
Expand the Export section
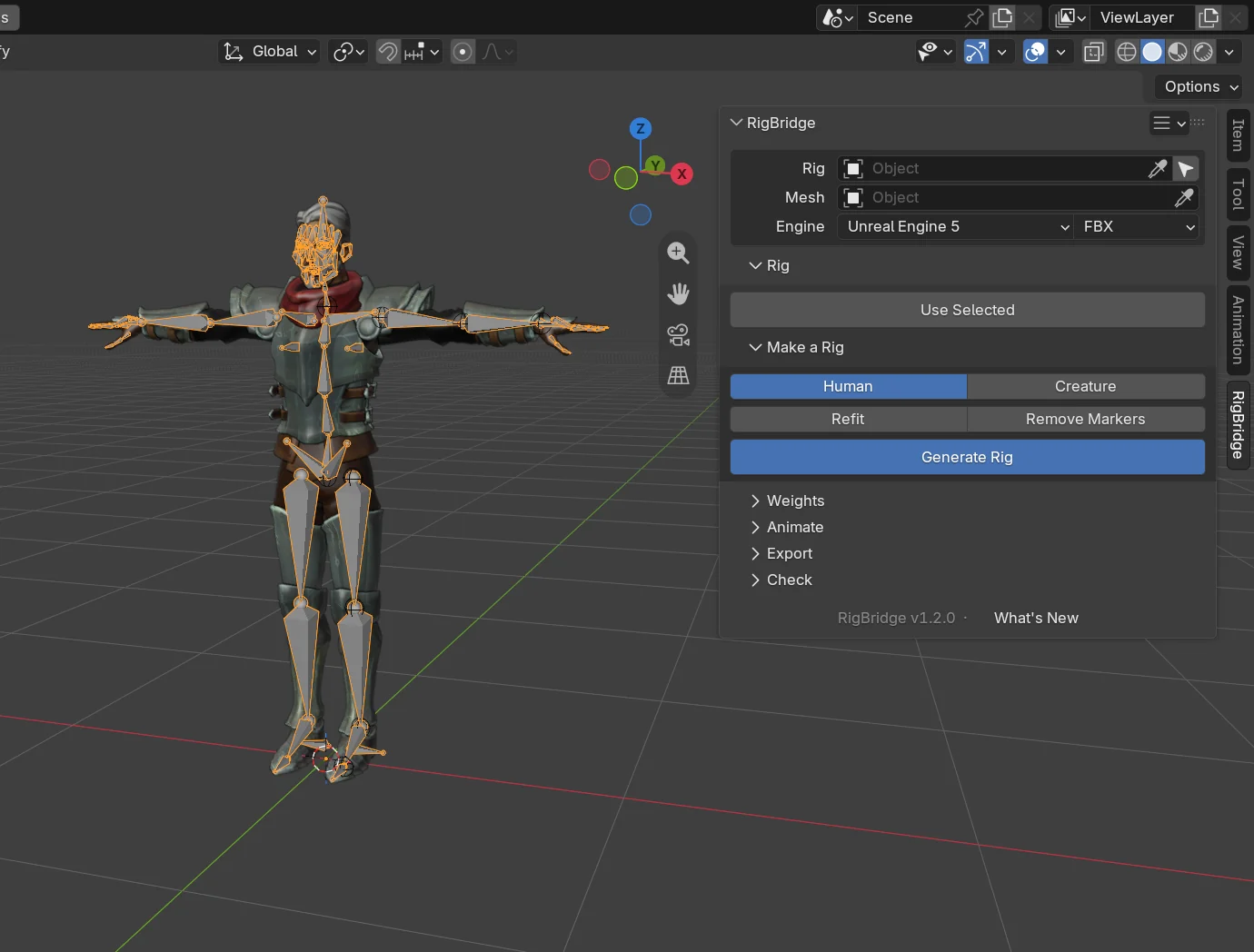(x=781, y=554)
